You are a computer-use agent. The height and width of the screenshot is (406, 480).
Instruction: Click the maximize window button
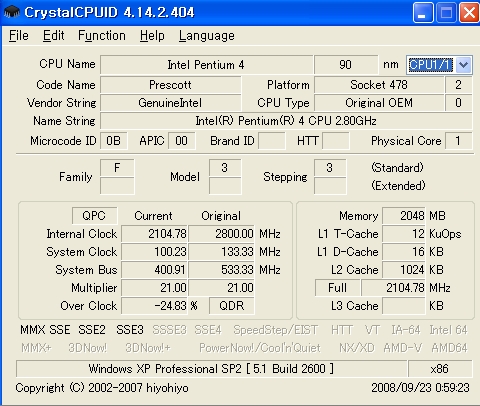446,12
